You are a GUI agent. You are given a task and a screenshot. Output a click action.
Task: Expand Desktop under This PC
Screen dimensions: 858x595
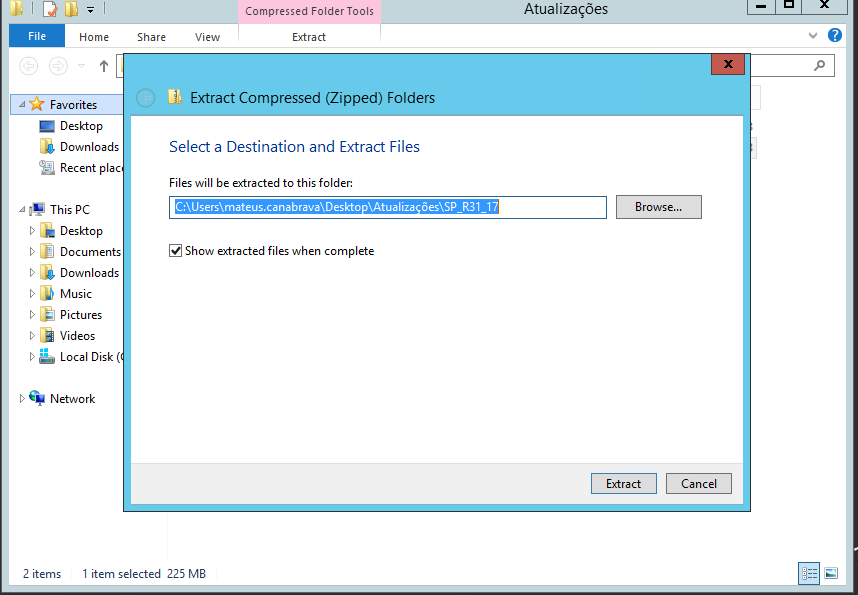point(32,230)
